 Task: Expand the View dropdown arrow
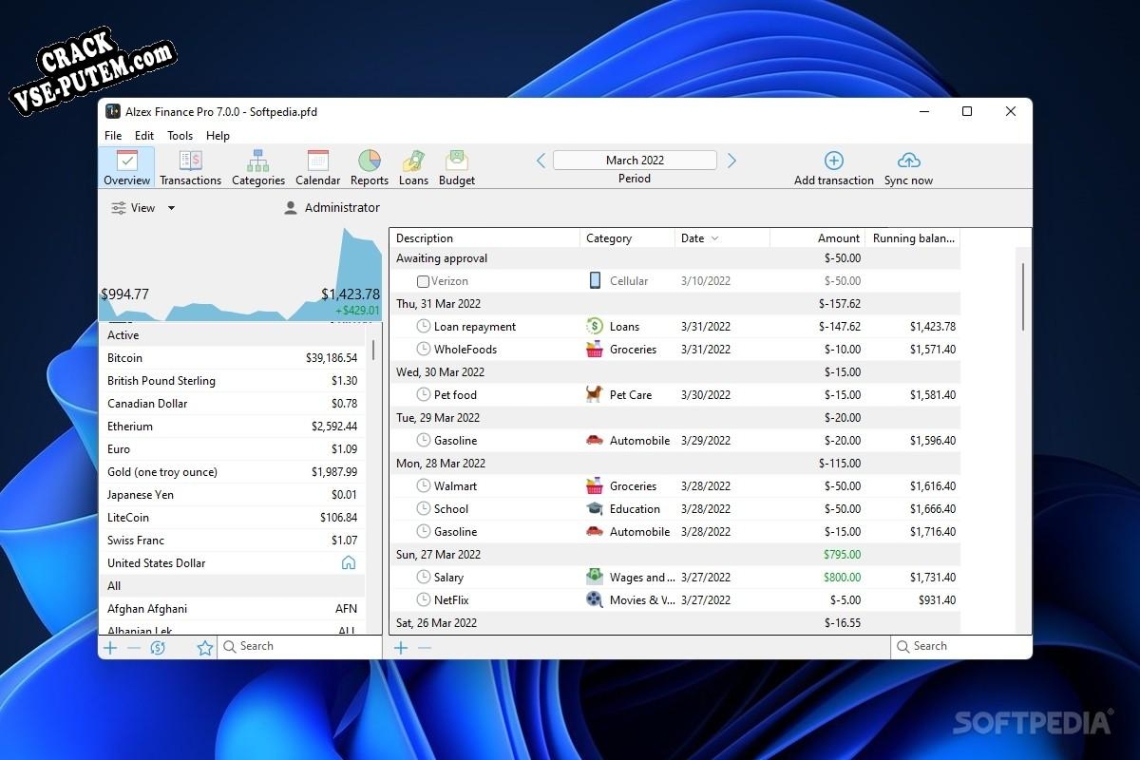pyautogui.click(x=172, y=208)
